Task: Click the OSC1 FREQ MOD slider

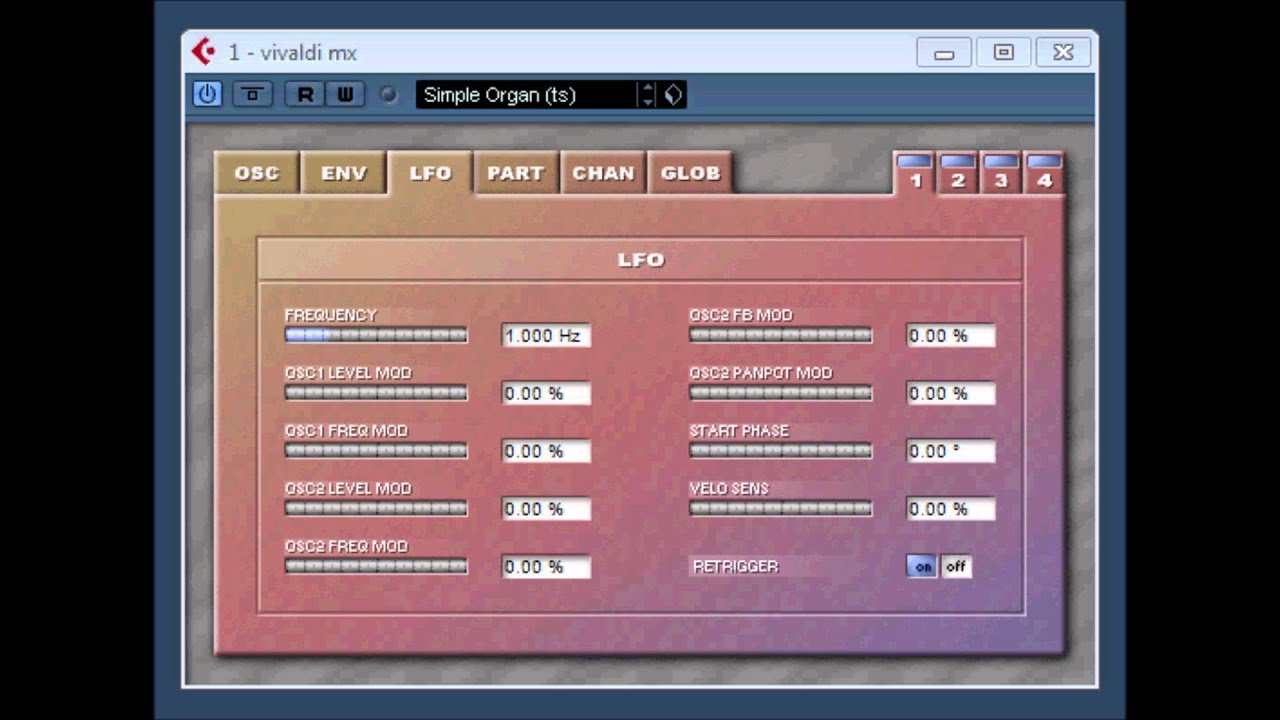Action: coord(376,451)
